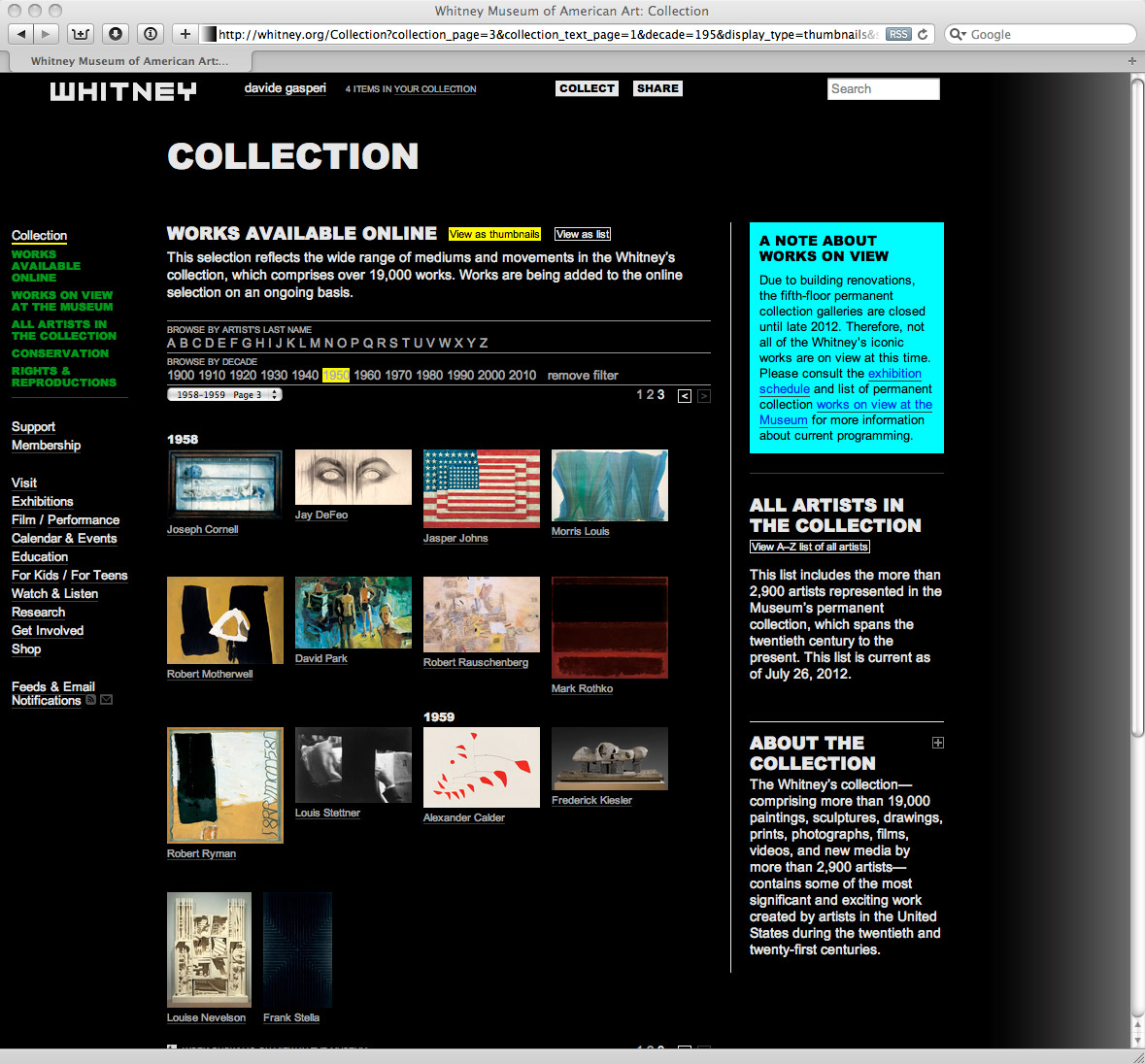Image resolution: width=1145 pixels, height=1064 pixels.
Task: Open Jasper Johns flag painting thumbnail
Action: pyautogui.click(x=482, y=488)
